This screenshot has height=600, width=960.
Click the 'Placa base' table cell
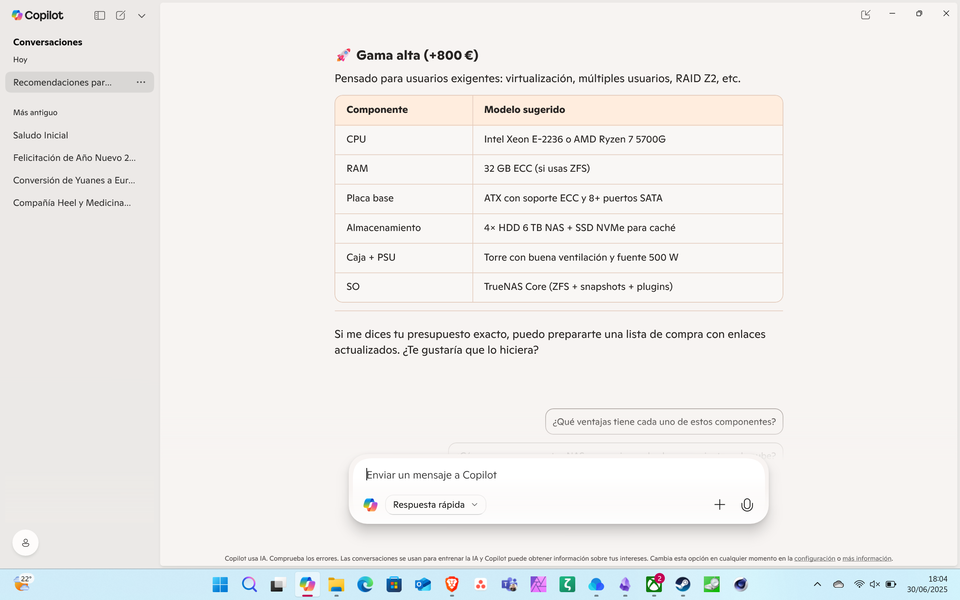point(404,198)
